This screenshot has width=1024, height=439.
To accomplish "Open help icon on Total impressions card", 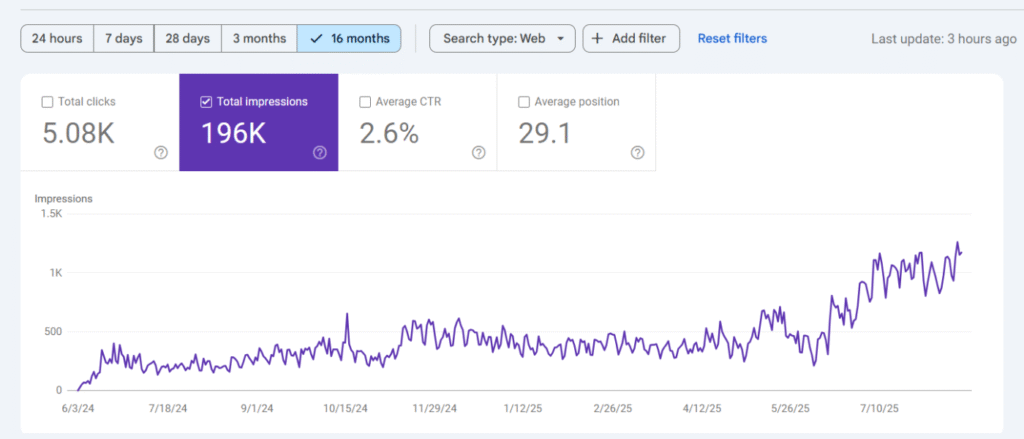I will (x=319, y=153).
